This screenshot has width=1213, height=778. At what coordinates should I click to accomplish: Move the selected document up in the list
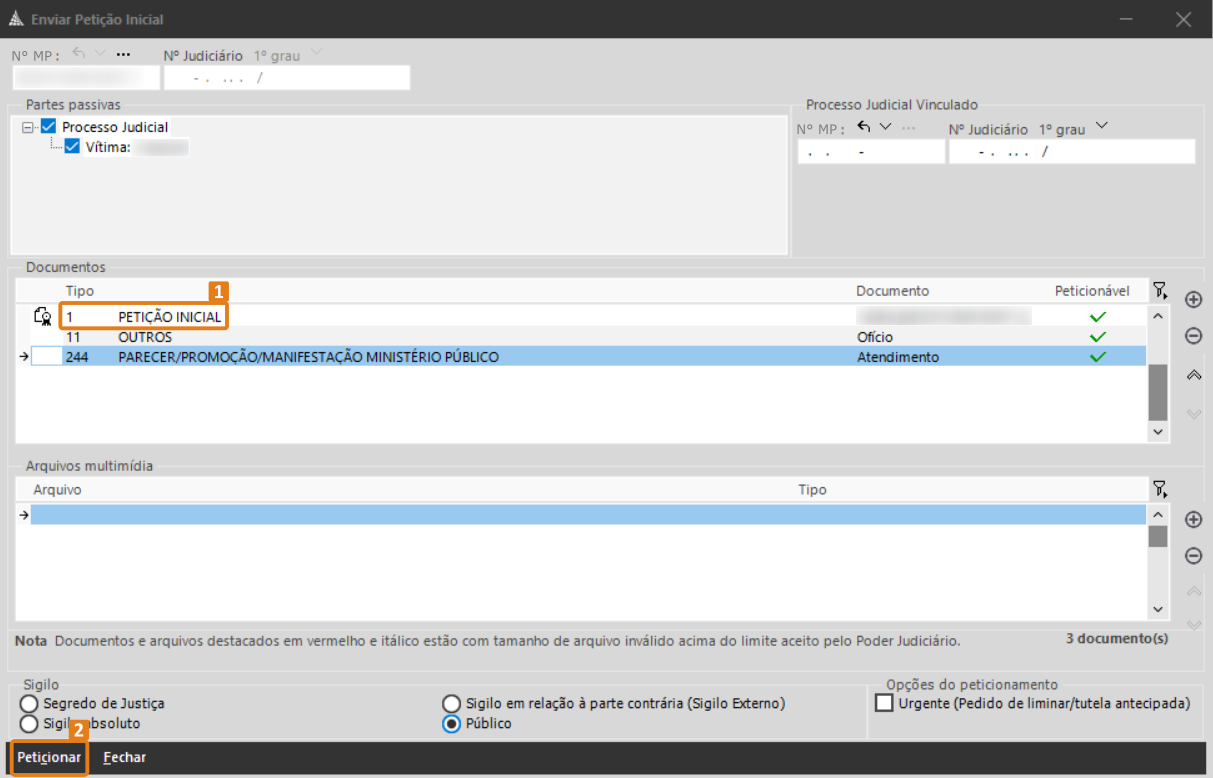pos(1193,375)
